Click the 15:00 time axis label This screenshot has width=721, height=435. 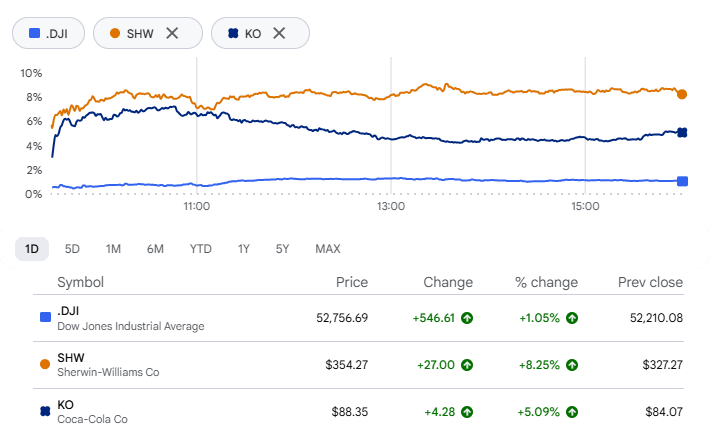pyautogui.click(x=585, y=206)
